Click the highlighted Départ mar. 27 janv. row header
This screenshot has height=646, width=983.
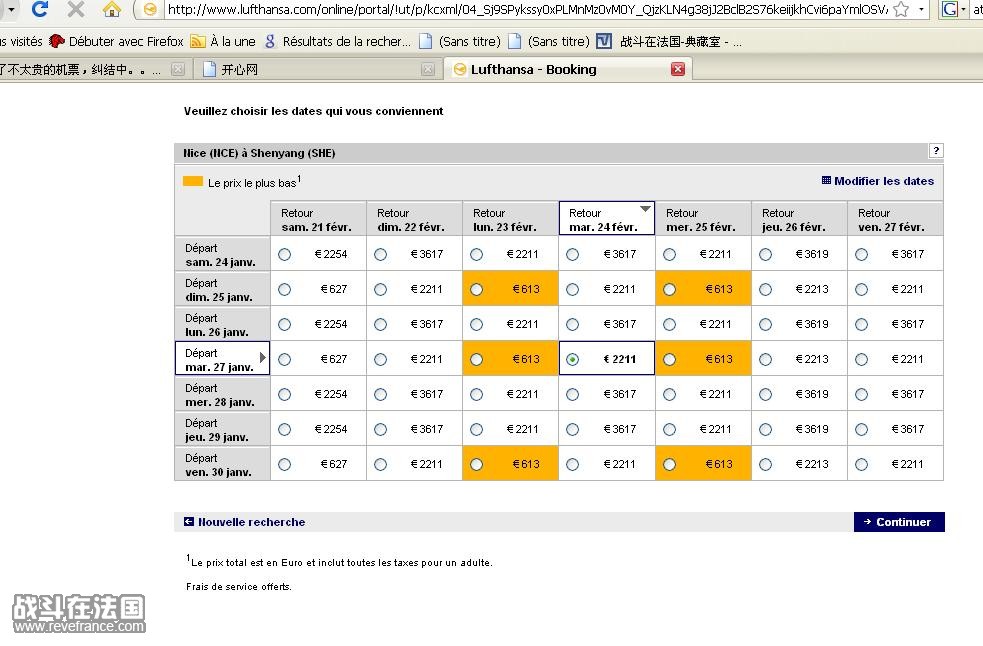click(223, 359)
